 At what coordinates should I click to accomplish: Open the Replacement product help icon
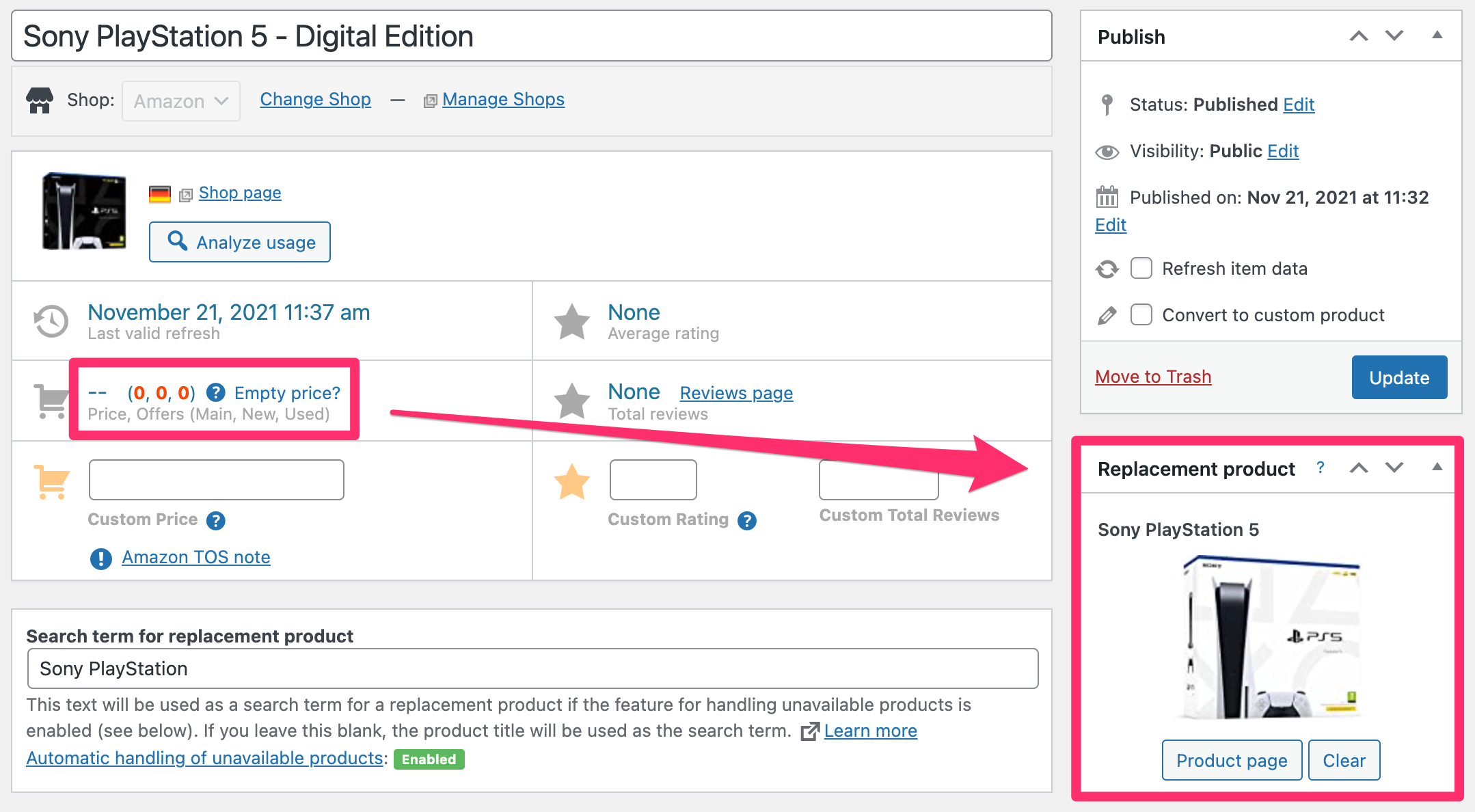1321,468
